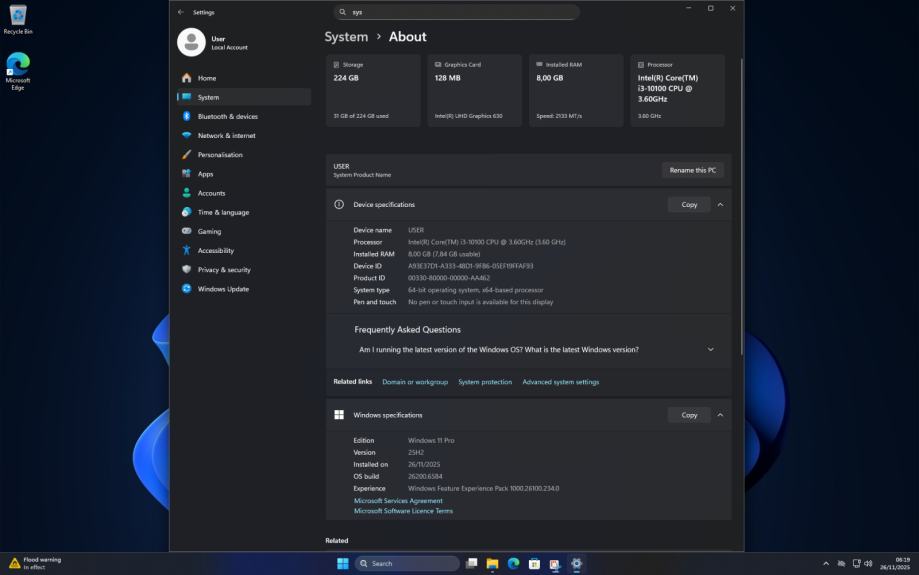Go to the Apps settings section
The height and width of the screenshot is (575, 919).
(205, 174)
